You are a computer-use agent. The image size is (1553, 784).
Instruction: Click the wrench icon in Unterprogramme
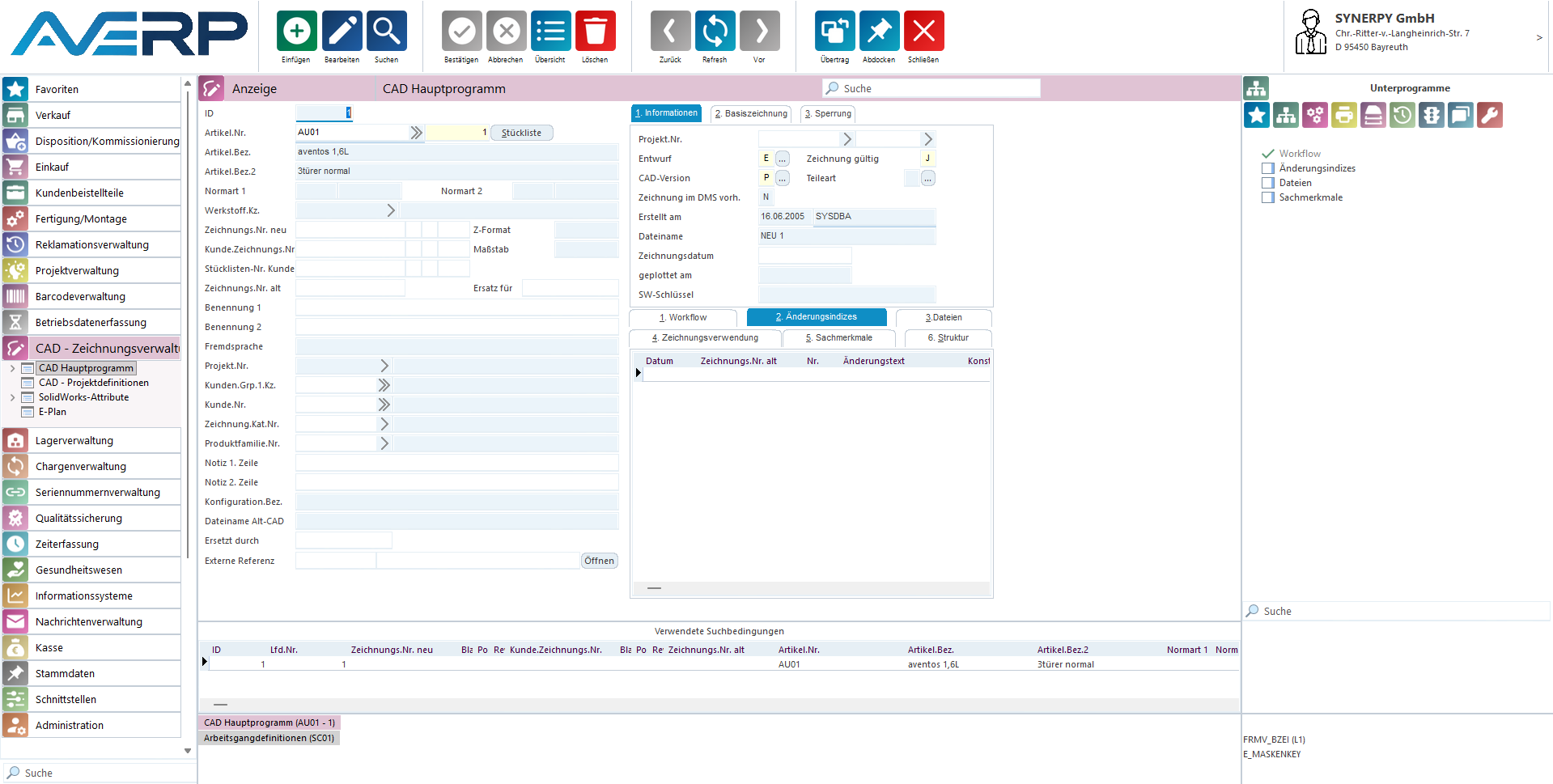tap(1489, 116)
